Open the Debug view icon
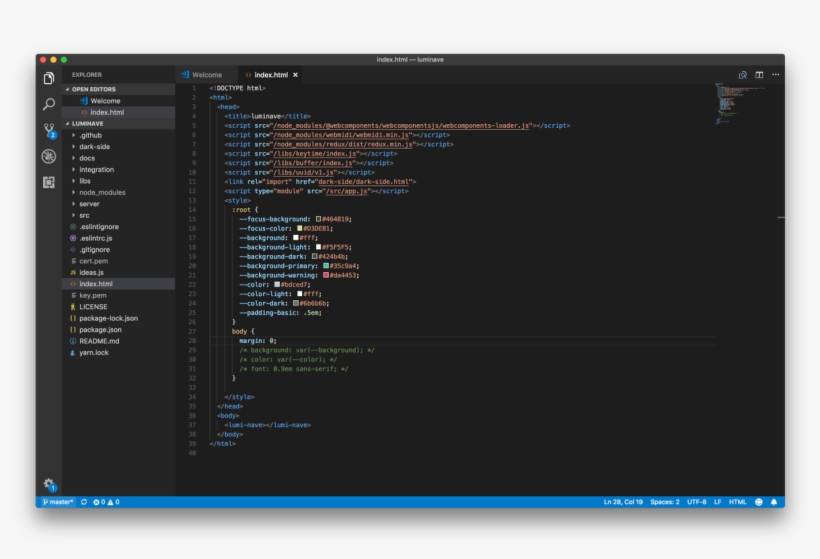This screenshot has height=559, width=820. pos(48,156)
